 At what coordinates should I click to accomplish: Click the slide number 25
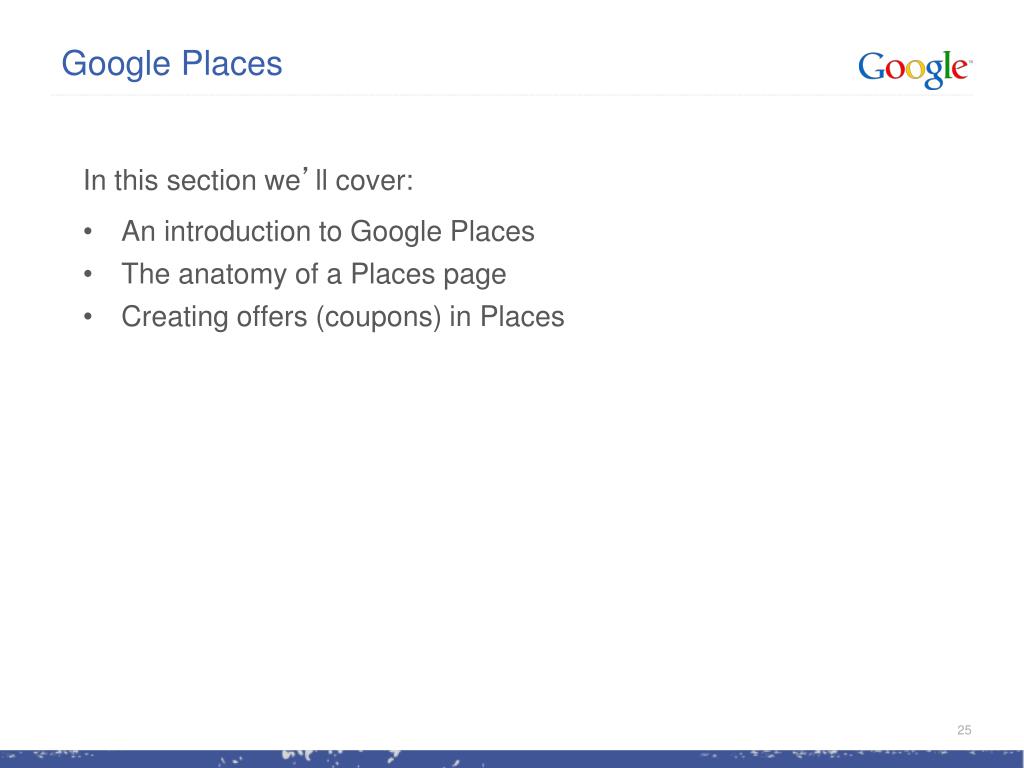[x=964, y=730]
